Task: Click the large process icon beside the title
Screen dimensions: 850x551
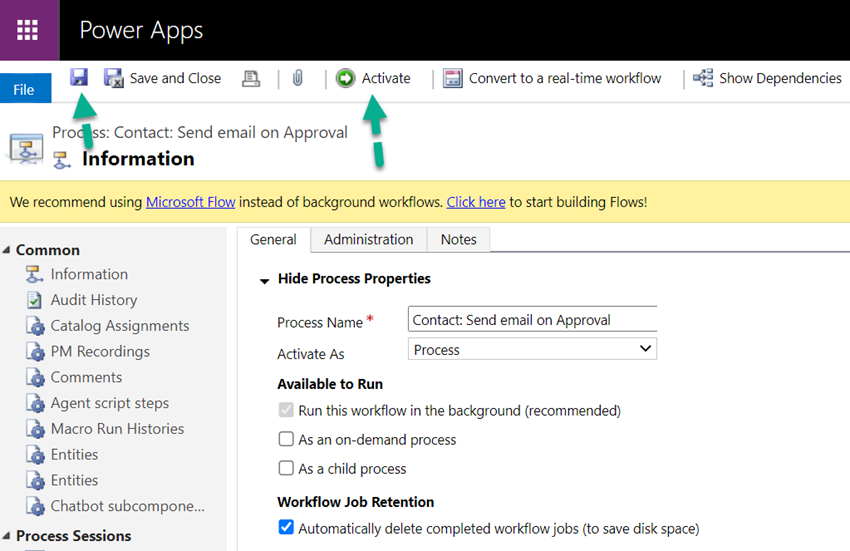Action: [x=25, y=149]
